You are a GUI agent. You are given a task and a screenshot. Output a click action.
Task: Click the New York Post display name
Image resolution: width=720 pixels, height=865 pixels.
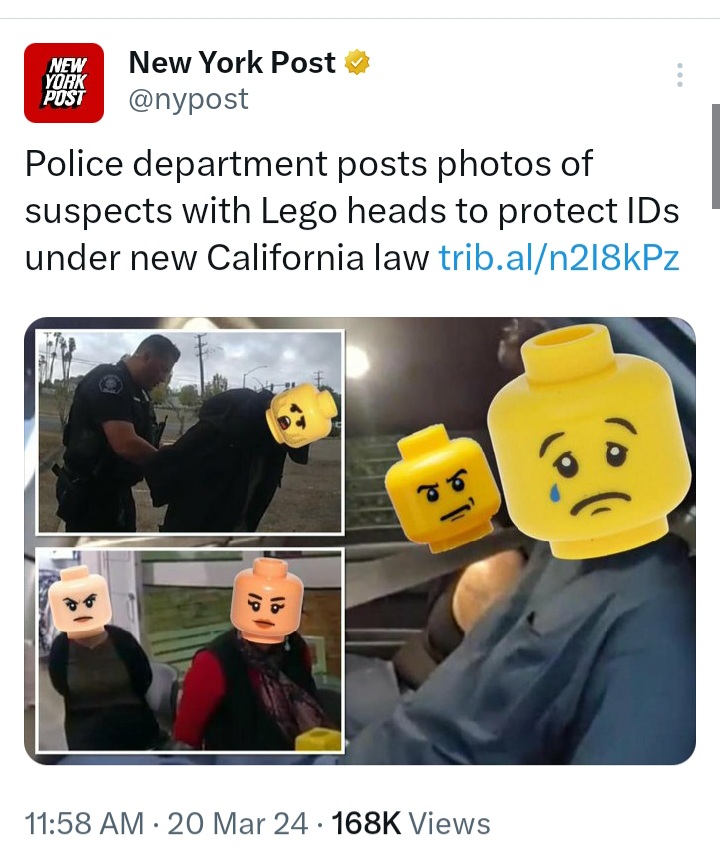[232, 62]
